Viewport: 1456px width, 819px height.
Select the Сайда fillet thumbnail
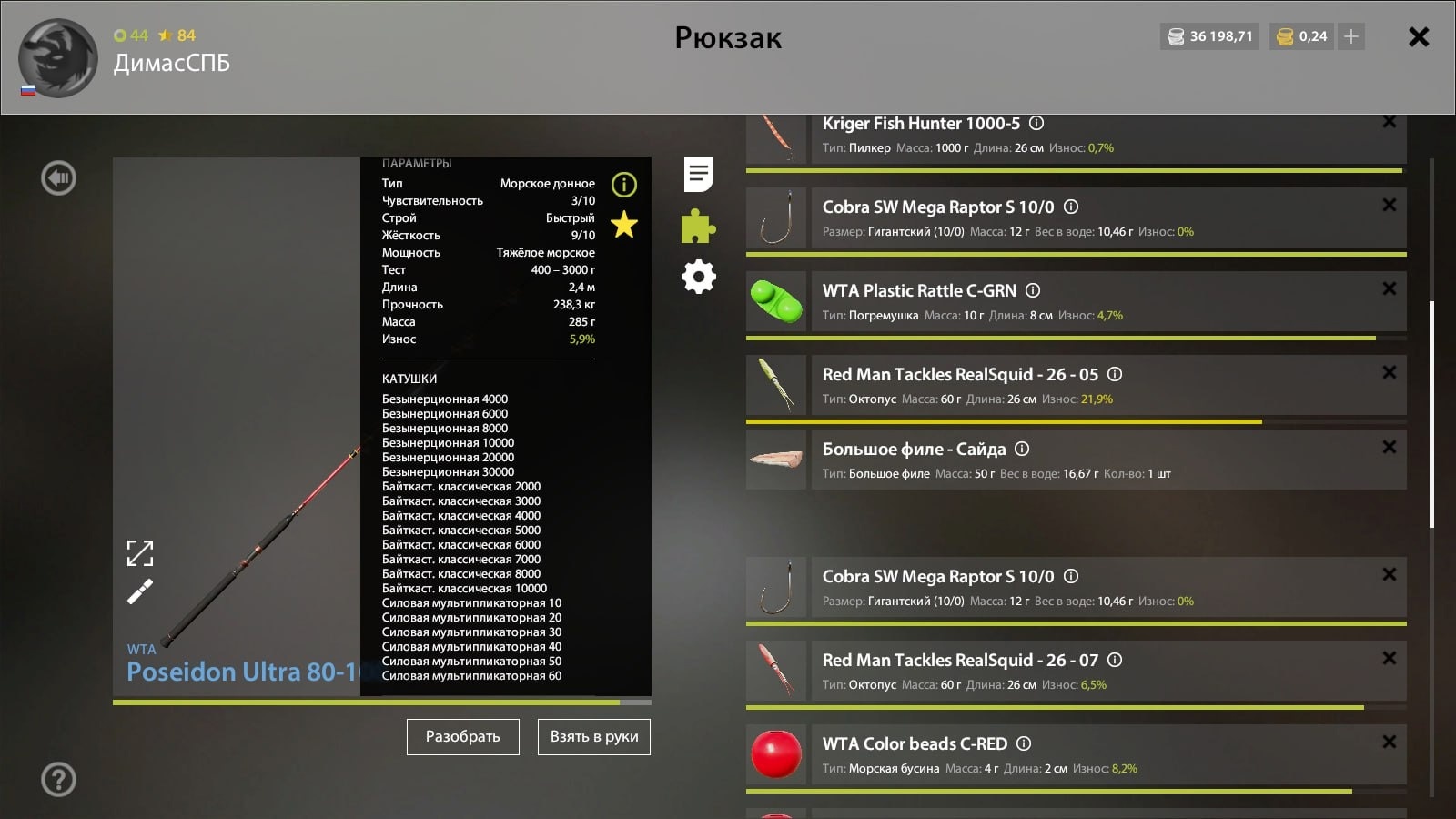(x=776, y=460)
